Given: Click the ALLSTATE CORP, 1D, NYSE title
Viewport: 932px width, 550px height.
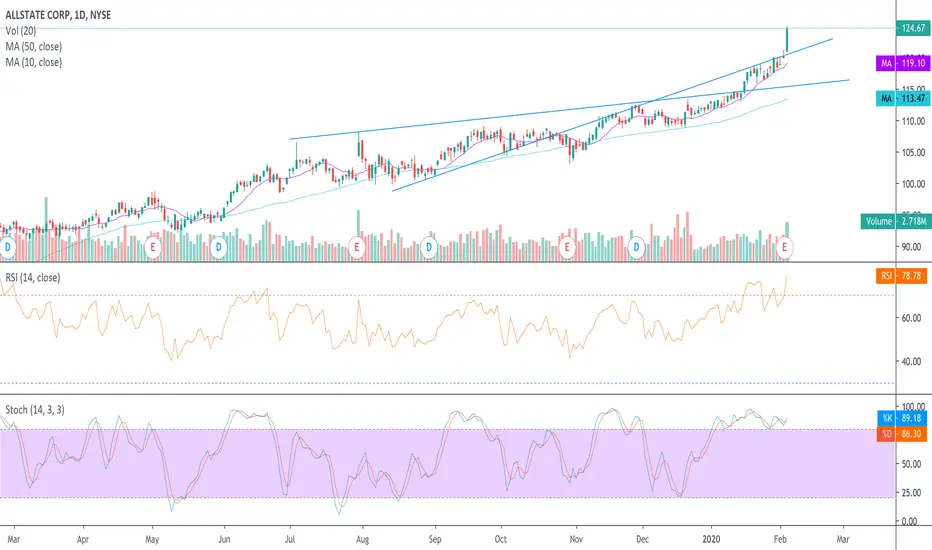Looking at the screenshot, I should [x=58, y=15].
